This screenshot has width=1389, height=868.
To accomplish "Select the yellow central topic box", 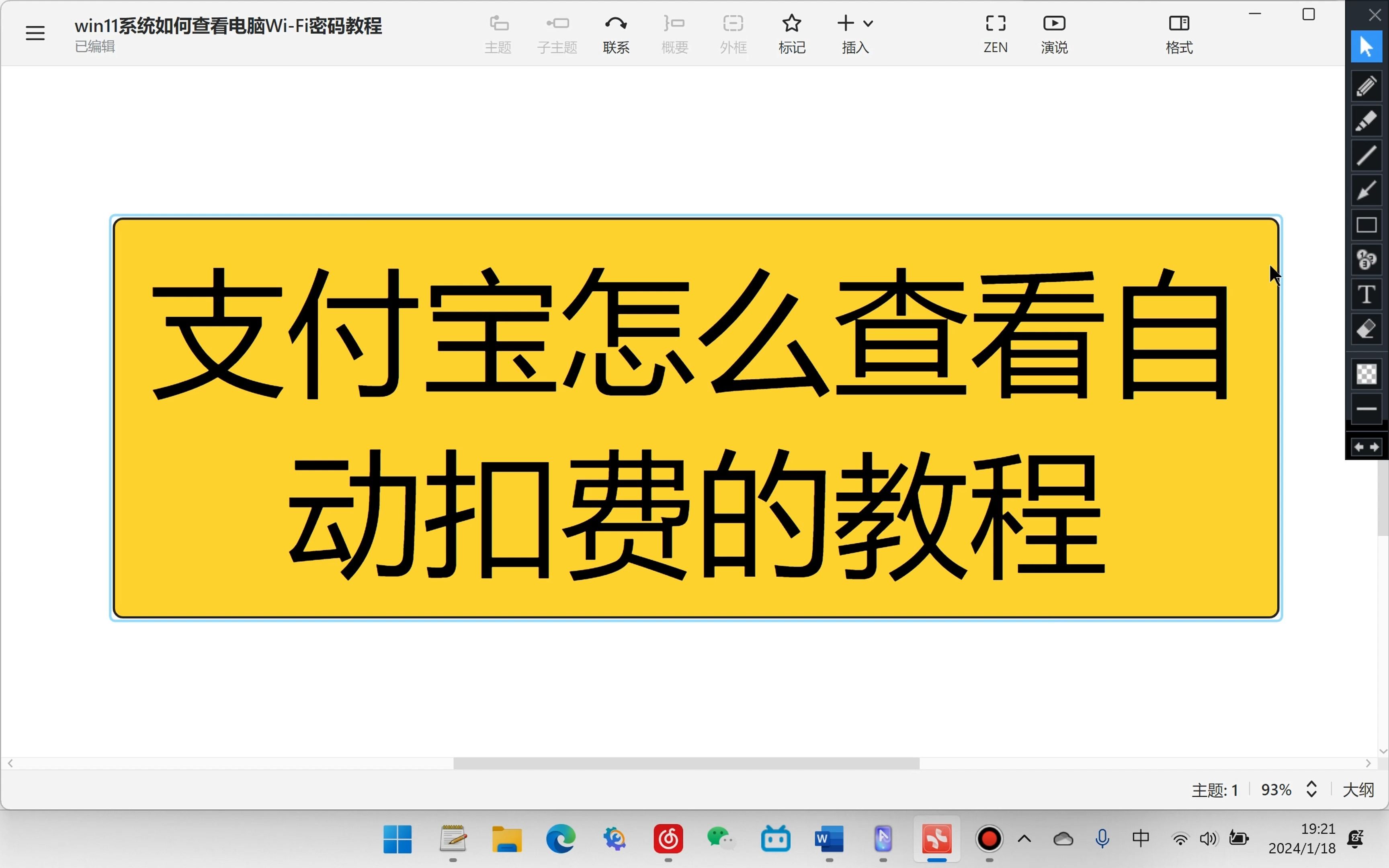I will (x=696, y=418).
